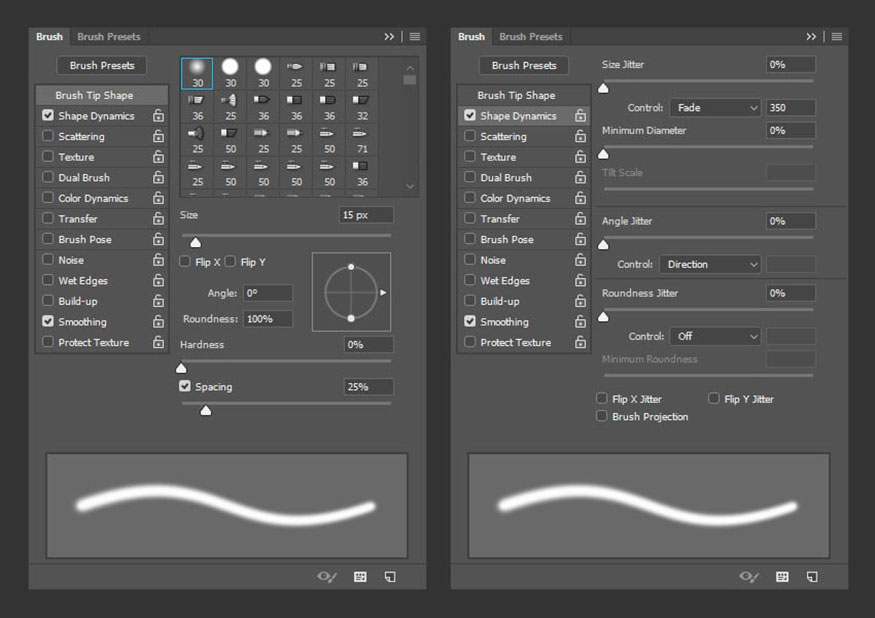The image size is (875, 618).
Task: Collapse left panel with double-arrow icon
Action: click(389, 37)
